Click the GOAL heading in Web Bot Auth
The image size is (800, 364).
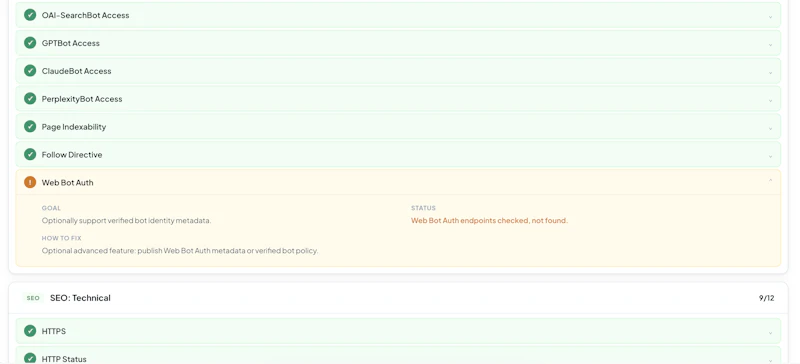[51, 208]
